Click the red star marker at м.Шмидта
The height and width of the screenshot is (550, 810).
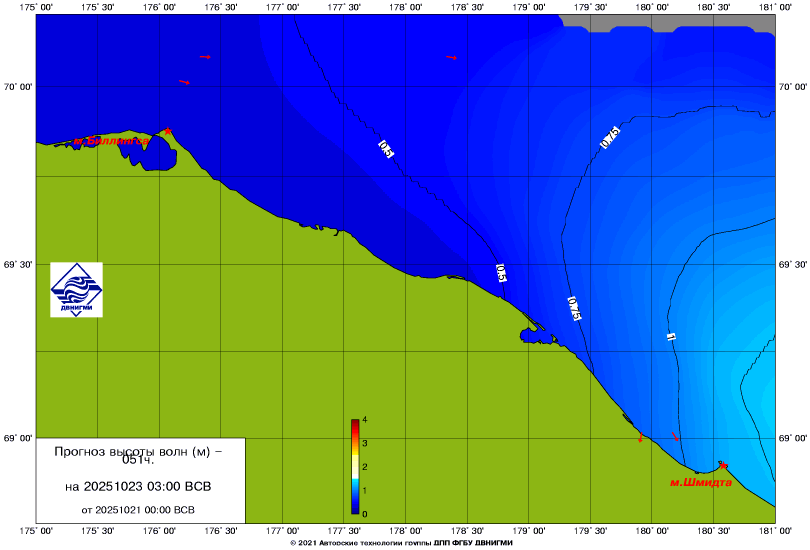[x=722, y=466]
